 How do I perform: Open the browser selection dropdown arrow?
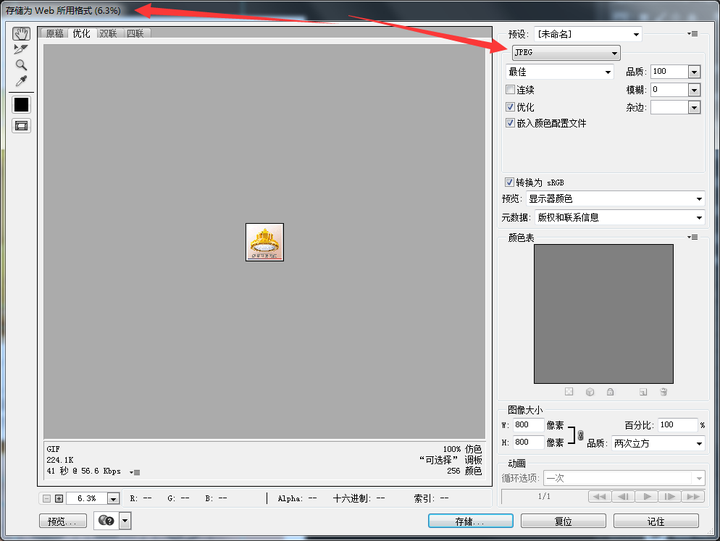coord(125,521)
